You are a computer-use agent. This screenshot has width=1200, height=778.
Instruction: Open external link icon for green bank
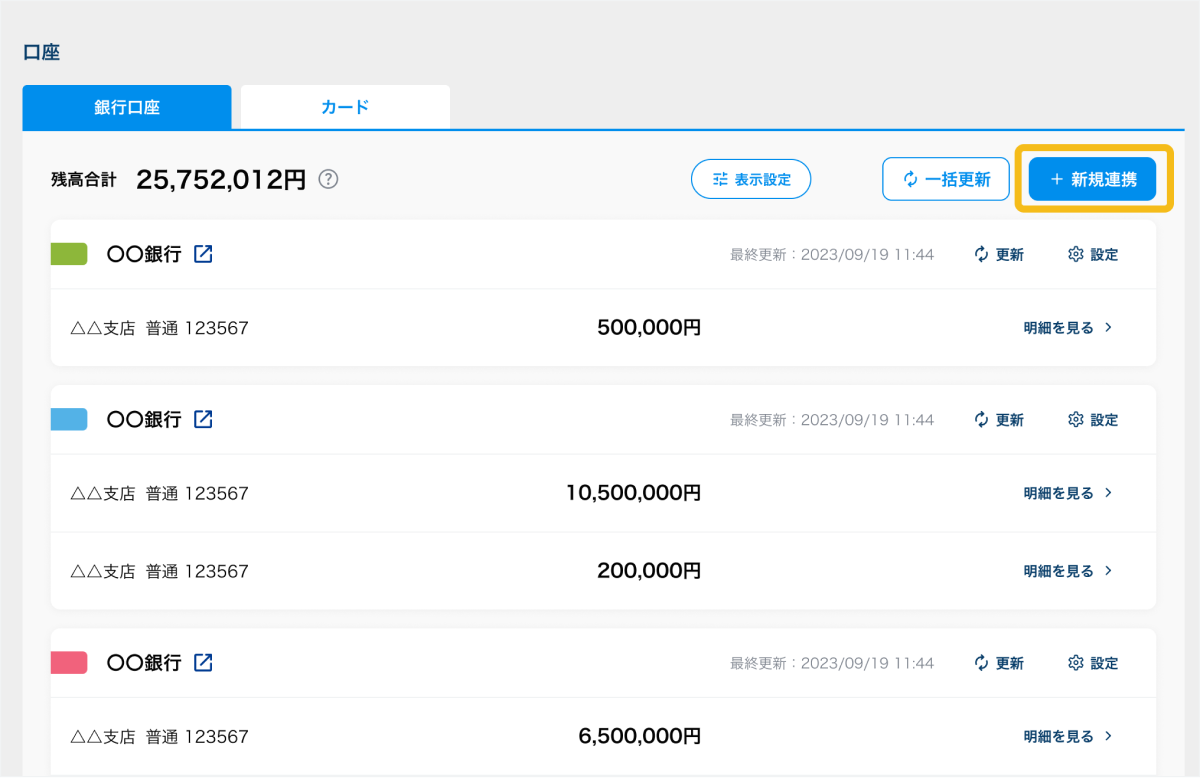pyautogui.click(x=203, y=254)
